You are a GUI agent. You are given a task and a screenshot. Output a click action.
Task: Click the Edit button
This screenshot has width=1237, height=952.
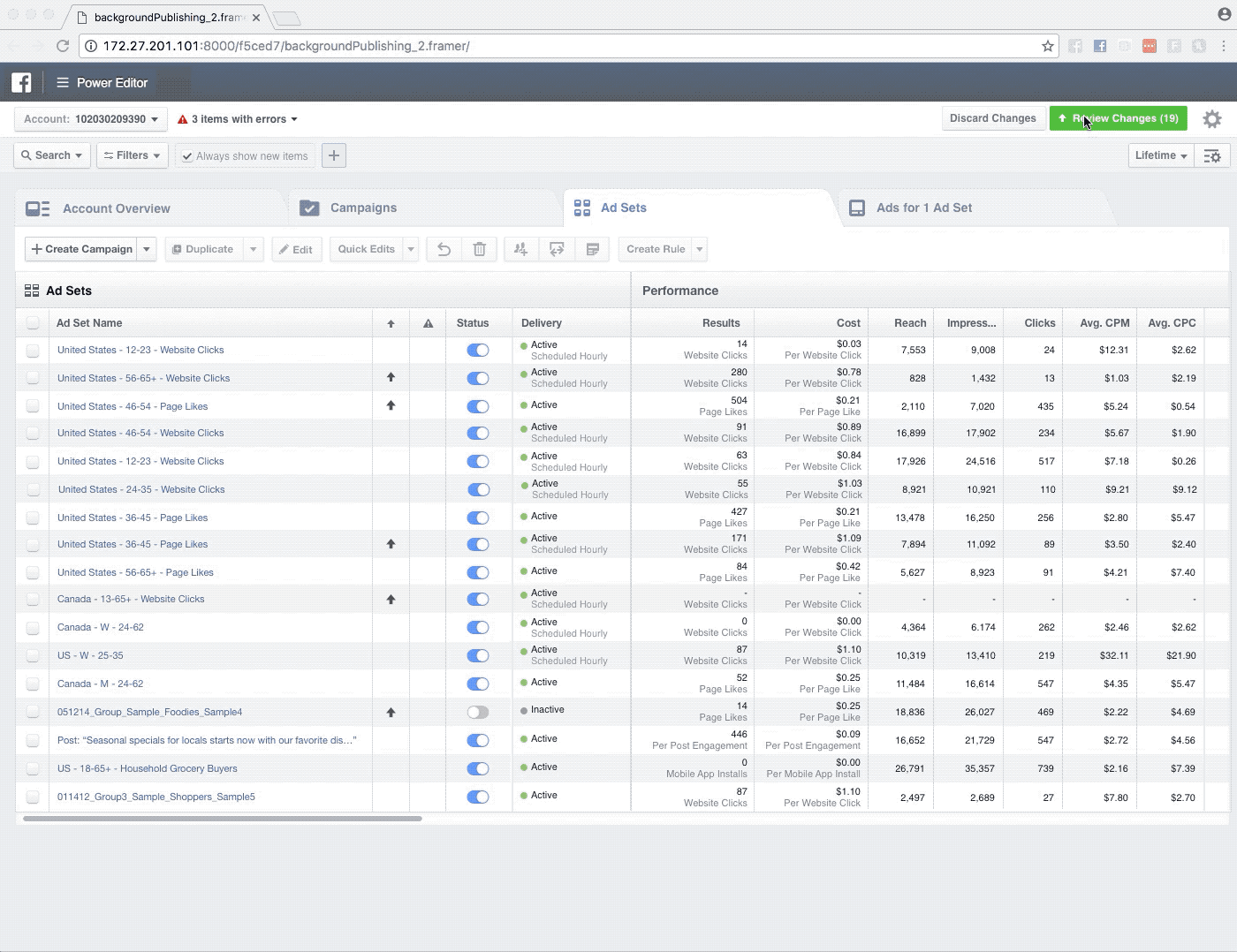click(296, 249)
